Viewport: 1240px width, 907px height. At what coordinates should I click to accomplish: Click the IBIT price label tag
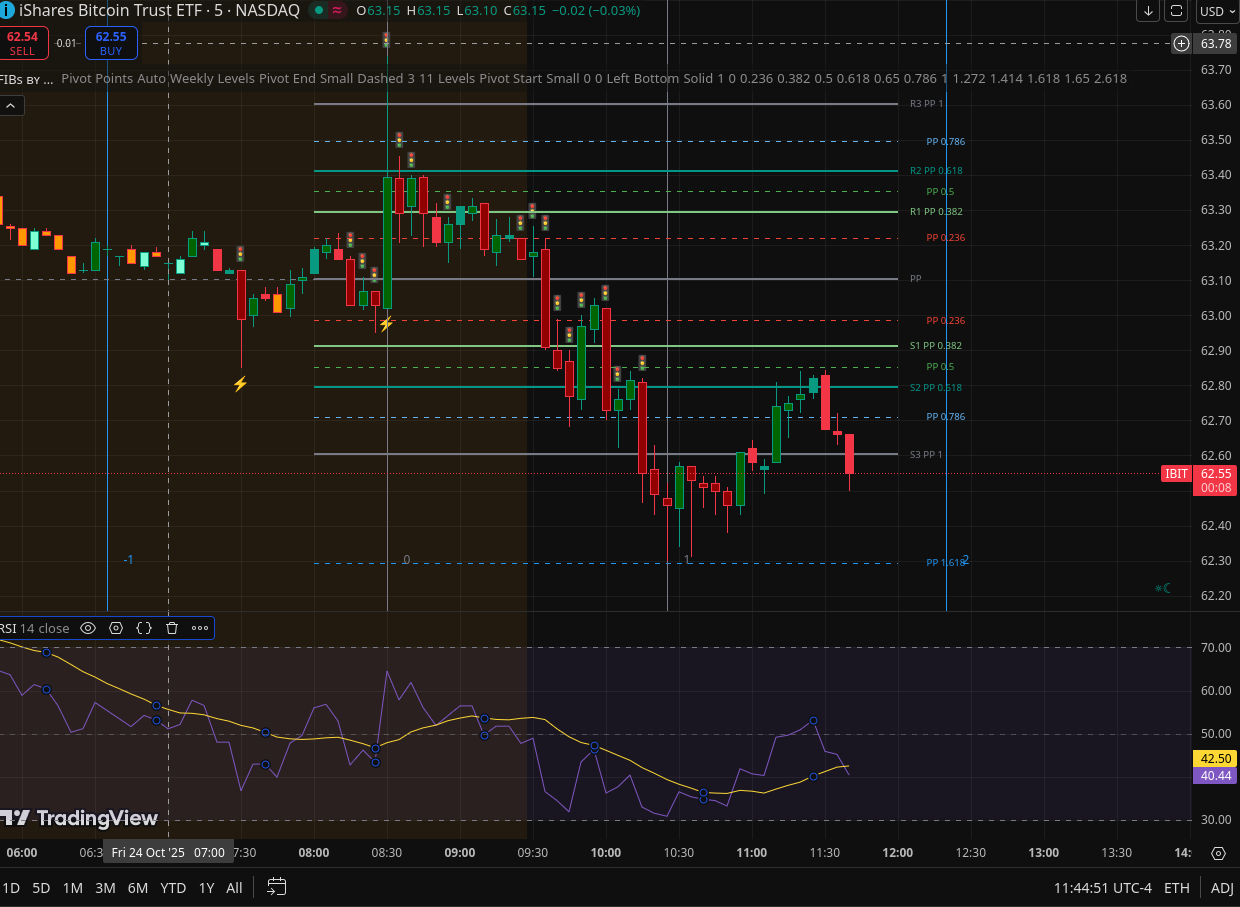point(1177,473)
